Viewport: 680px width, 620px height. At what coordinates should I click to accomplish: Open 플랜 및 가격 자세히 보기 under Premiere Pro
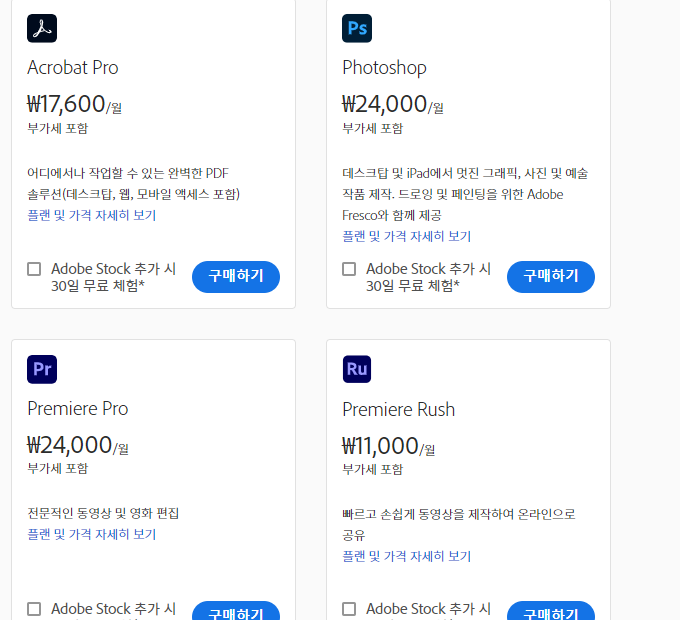tap(92, 534)
